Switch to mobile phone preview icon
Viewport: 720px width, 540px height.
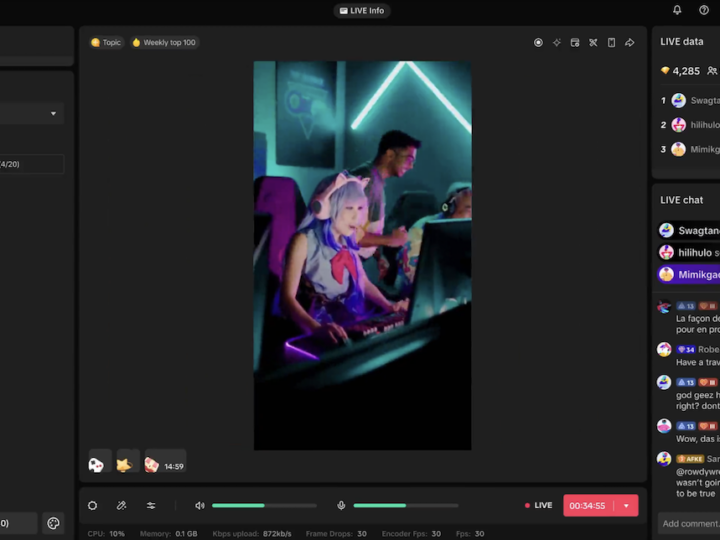coord(611,43)
